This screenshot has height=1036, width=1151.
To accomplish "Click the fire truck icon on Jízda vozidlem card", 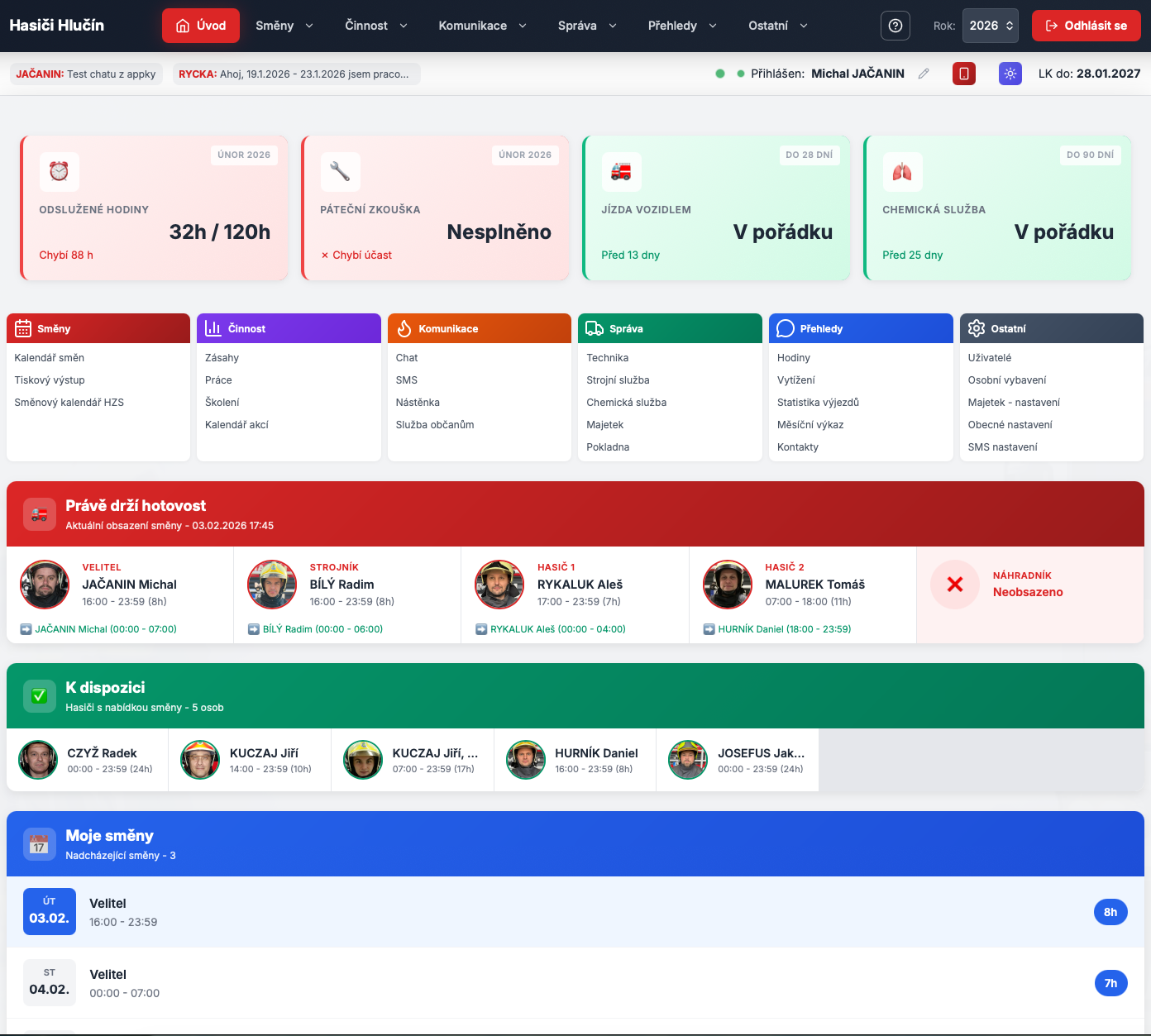I will click(x=621, y=172).
